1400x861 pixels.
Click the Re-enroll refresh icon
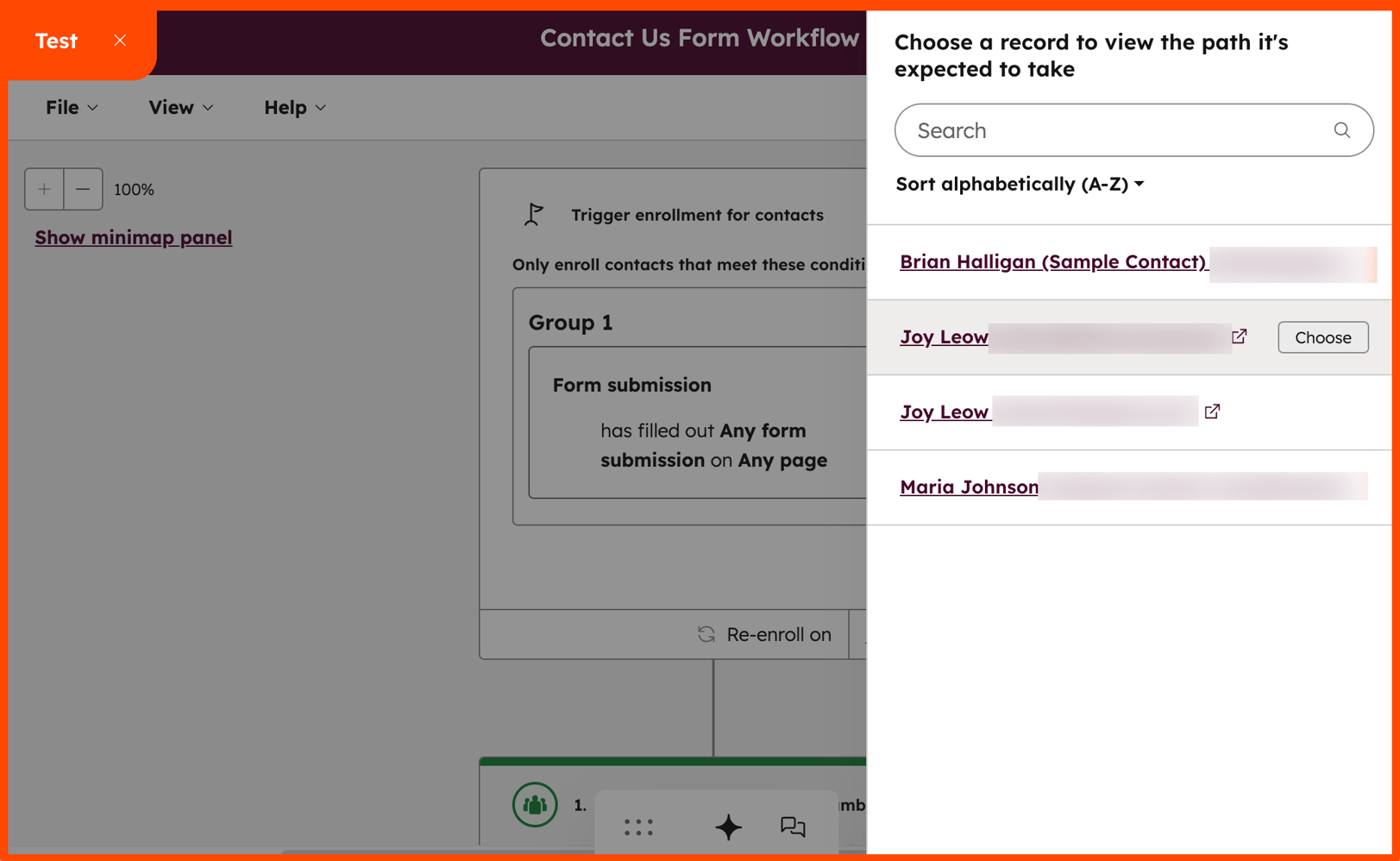[706, 634]
